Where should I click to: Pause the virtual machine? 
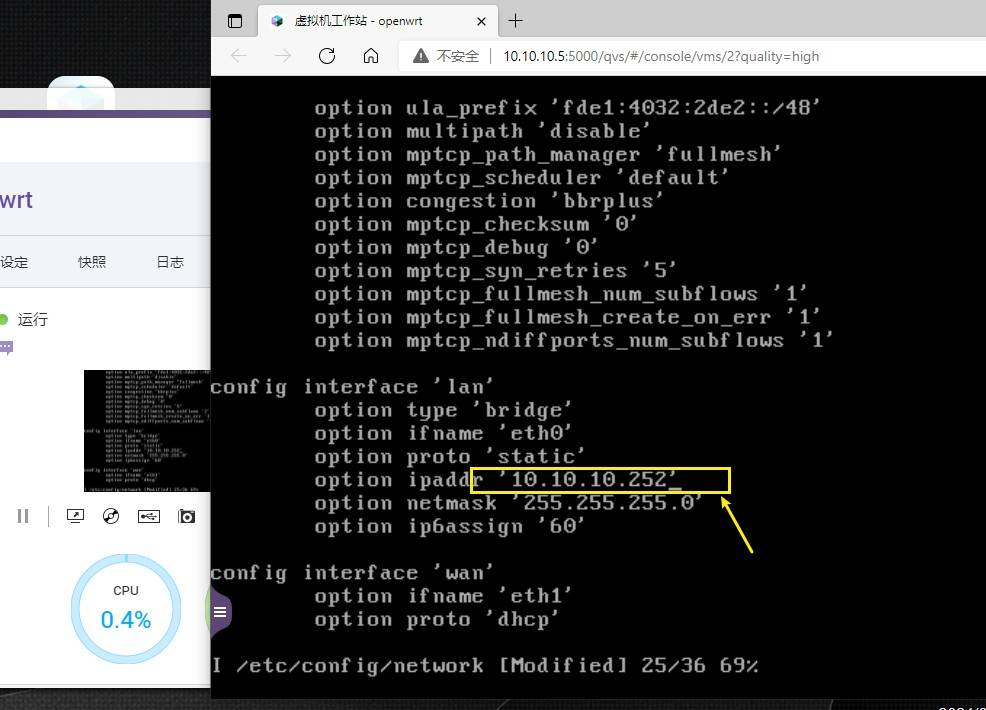click(23, 516)
